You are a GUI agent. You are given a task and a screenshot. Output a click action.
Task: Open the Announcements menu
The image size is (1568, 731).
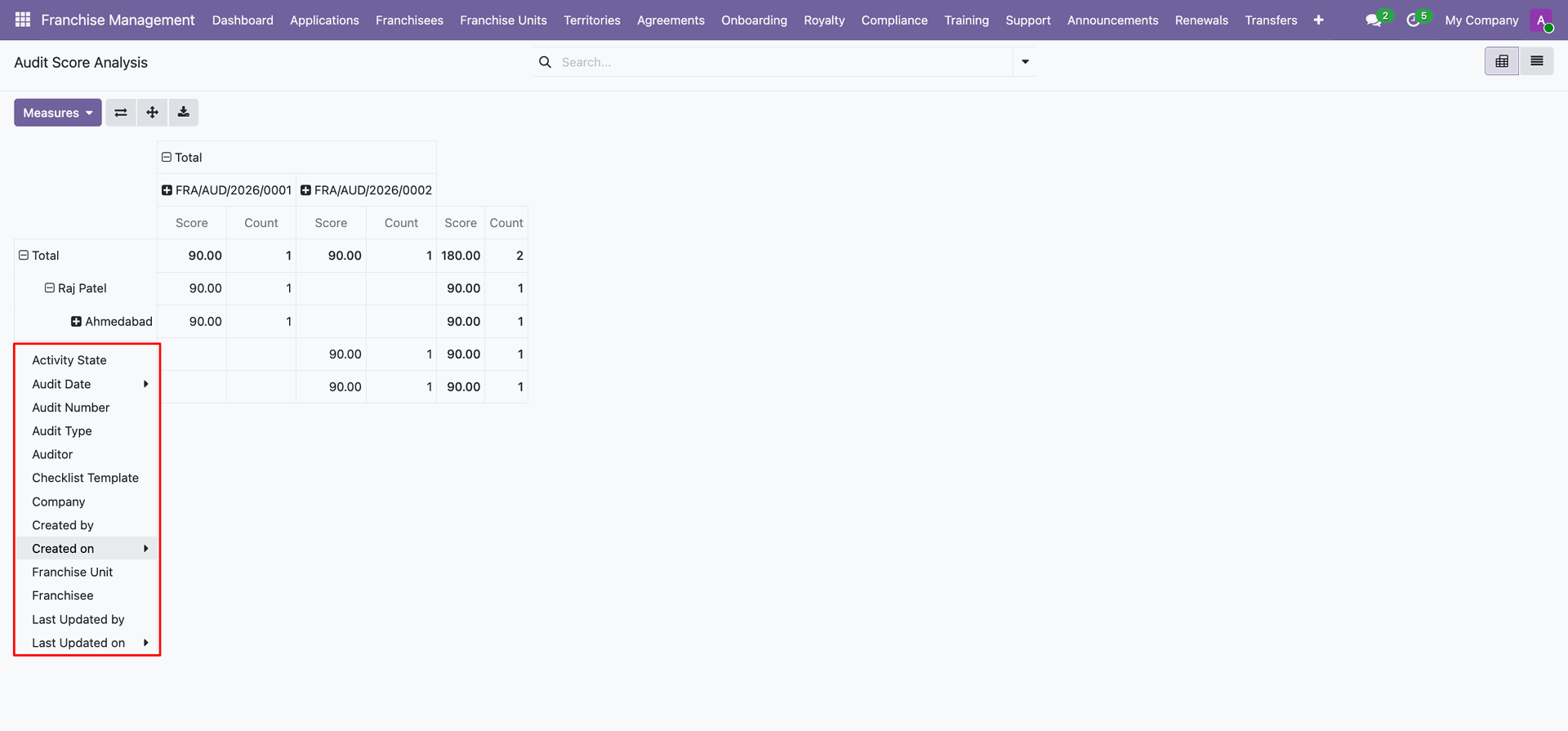click(1112, 20)
